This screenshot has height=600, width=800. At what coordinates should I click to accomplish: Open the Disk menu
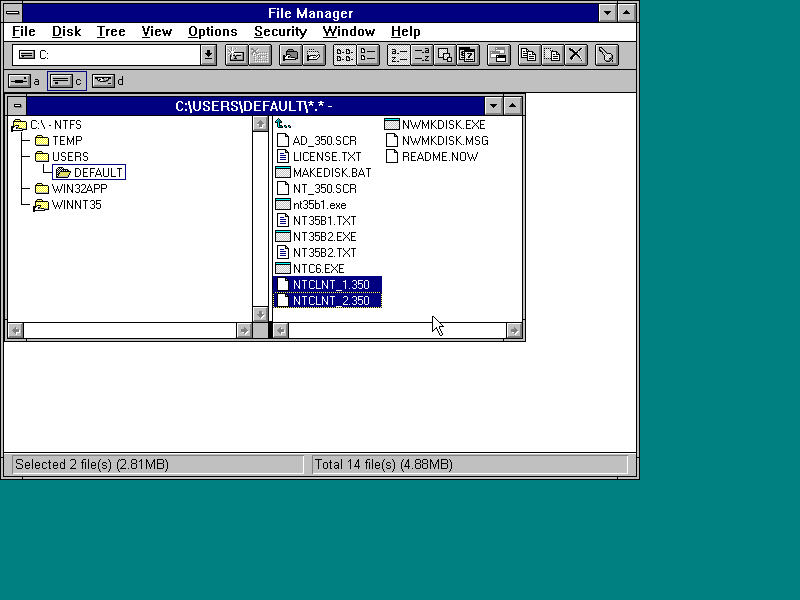pos(66,32)
